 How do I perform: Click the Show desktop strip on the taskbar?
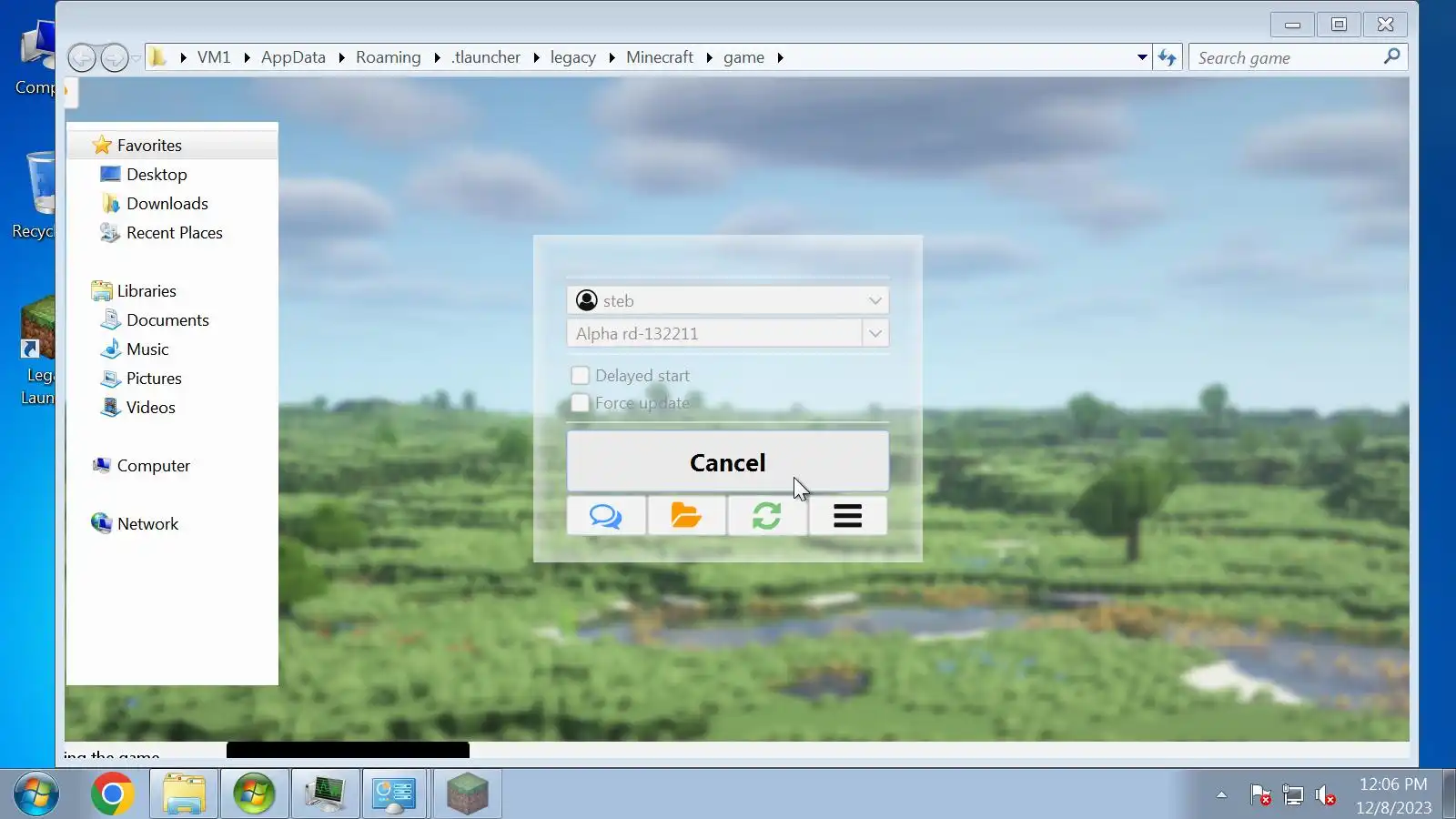1450,794
